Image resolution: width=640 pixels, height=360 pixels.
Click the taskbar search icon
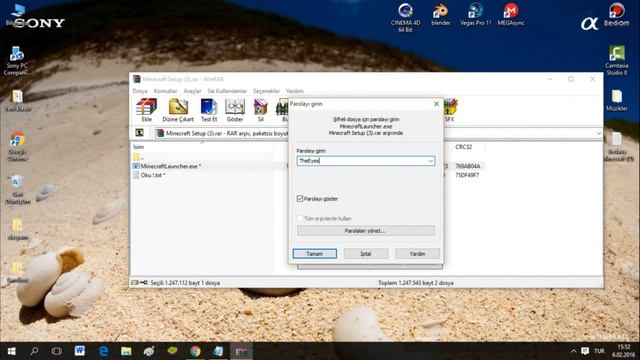tap(34, 351)
